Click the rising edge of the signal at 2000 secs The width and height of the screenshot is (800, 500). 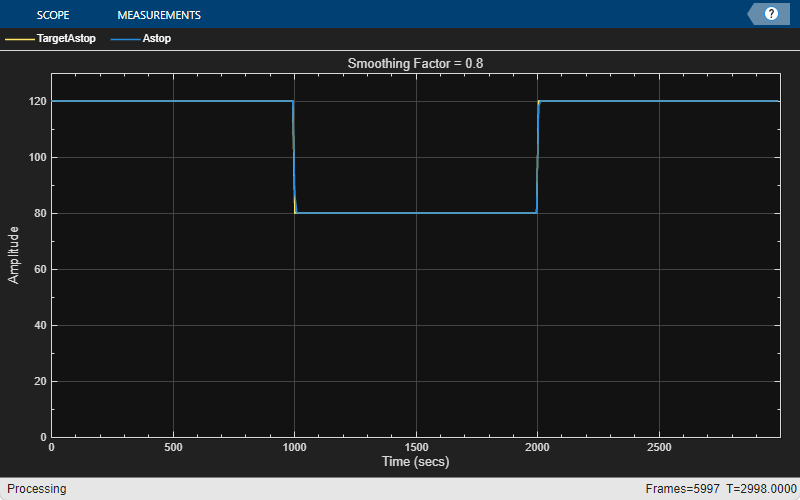[x=538, y=157]
